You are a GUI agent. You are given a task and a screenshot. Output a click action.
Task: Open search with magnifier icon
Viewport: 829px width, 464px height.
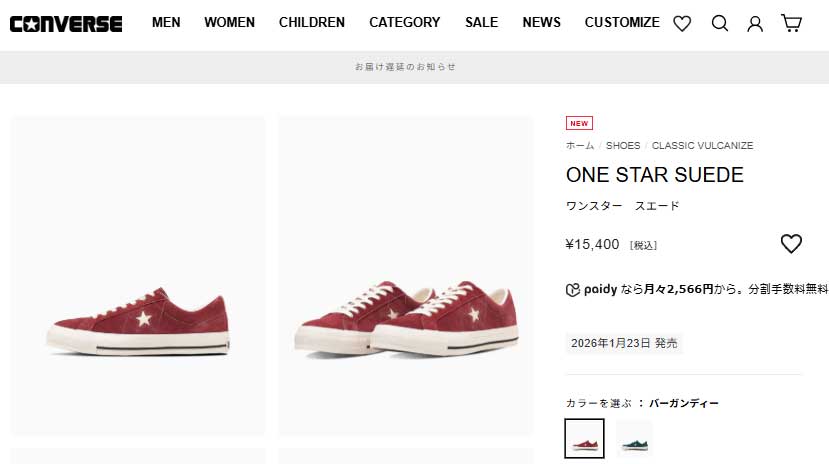click(x=719, y=23)
